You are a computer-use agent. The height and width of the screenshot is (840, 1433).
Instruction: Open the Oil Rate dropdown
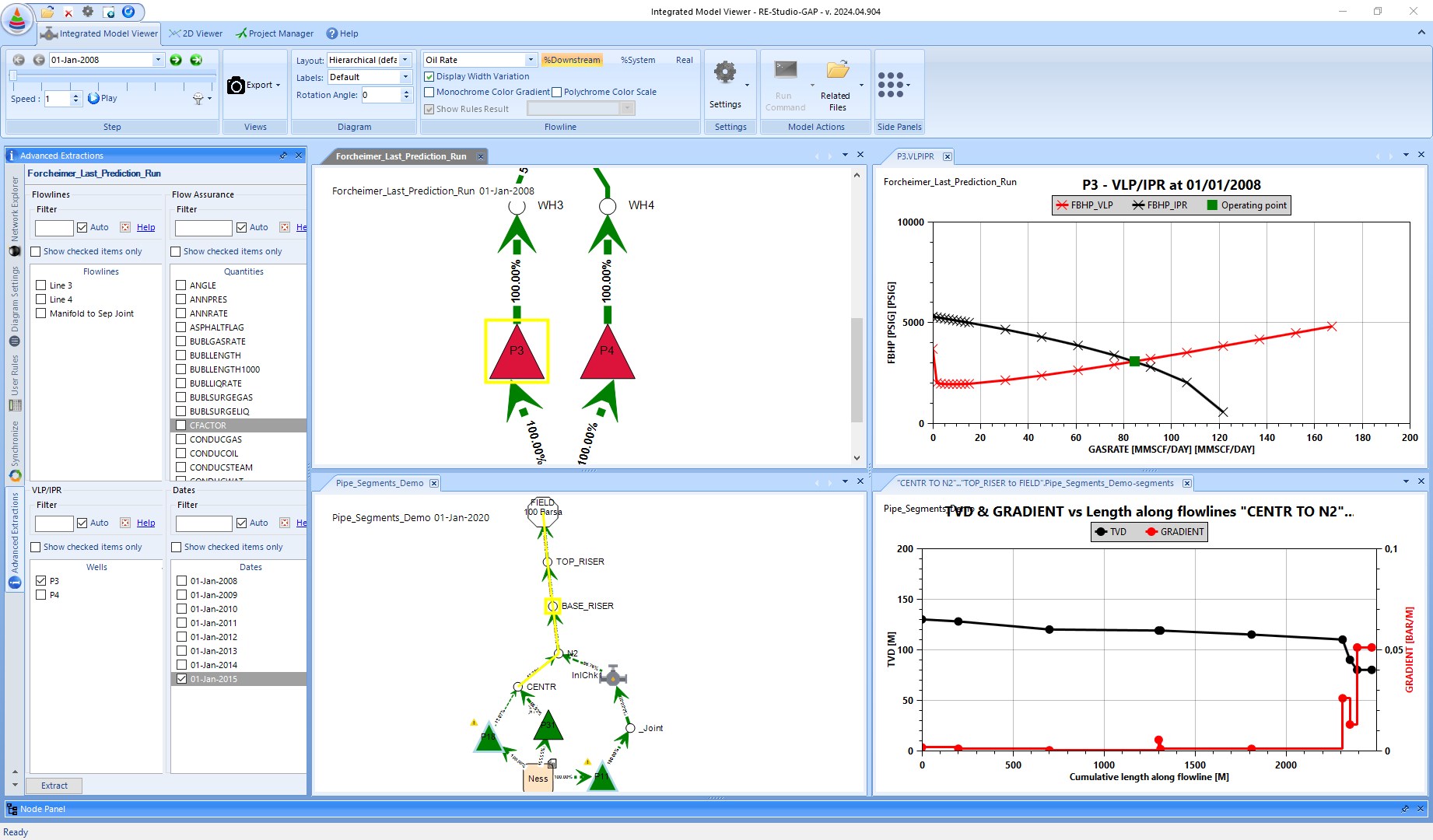click(531, 60)
